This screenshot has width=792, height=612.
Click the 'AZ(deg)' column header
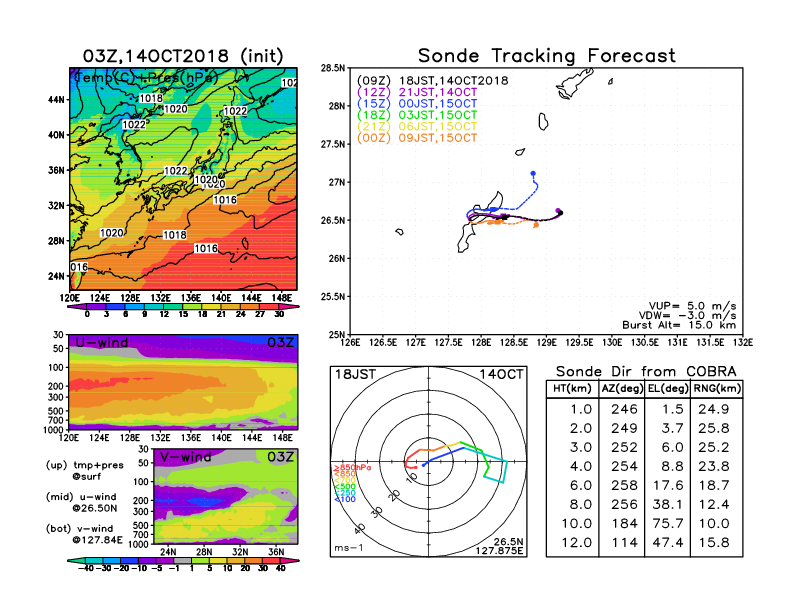point(622,388)
